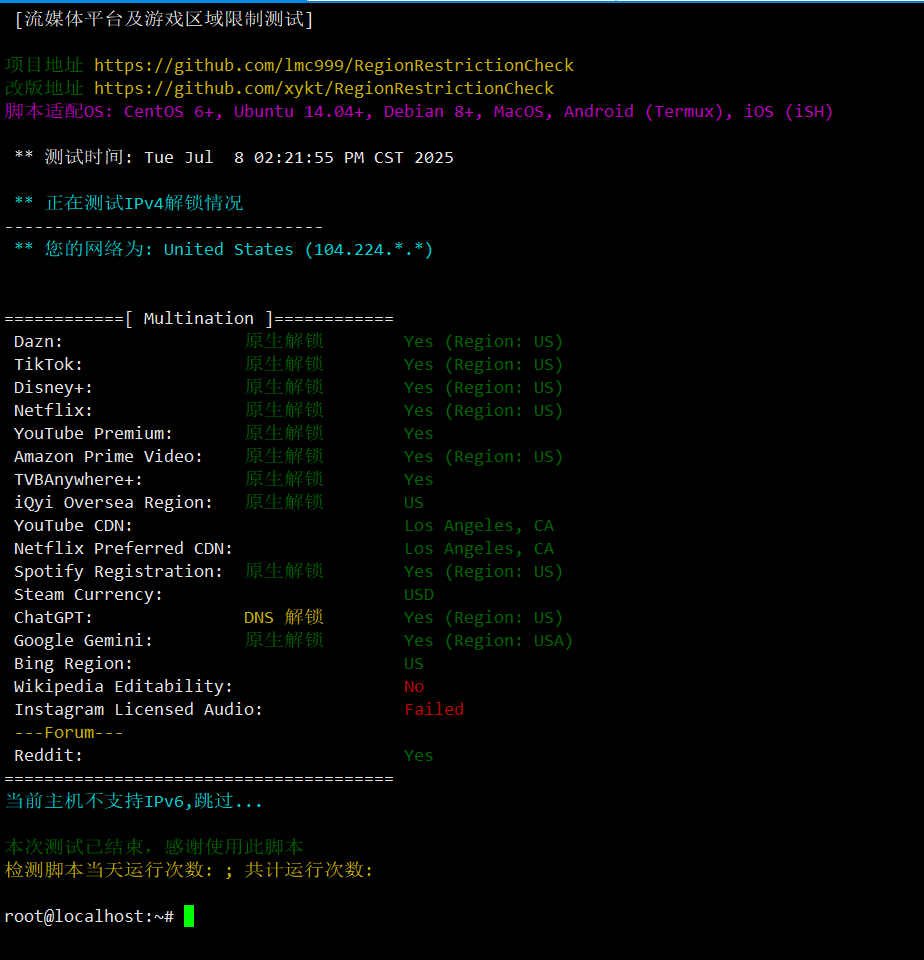Click the Google Gemini: label
924x960 pixels.
pos(83,641)
